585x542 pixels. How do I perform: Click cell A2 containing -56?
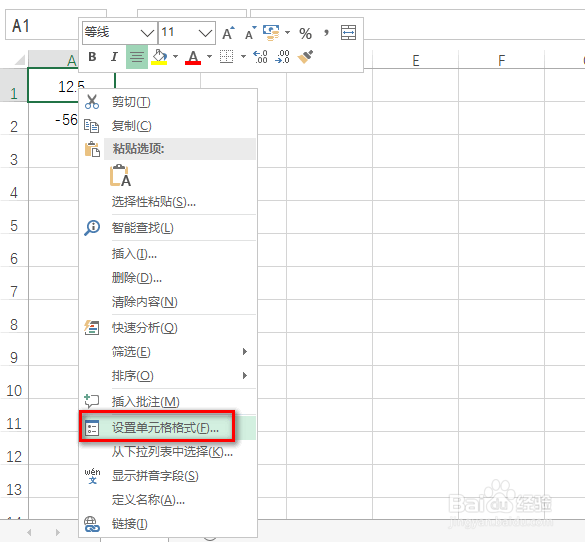[x=53, y=119]
